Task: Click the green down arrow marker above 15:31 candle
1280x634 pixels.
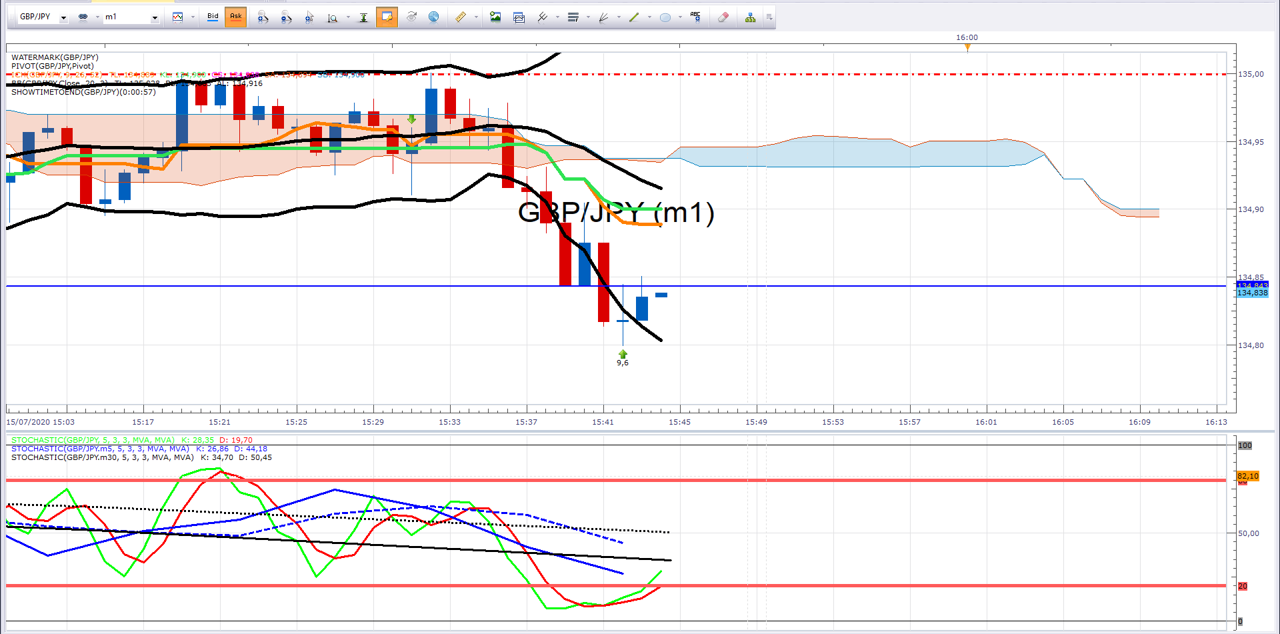Action: coord(411,119)
